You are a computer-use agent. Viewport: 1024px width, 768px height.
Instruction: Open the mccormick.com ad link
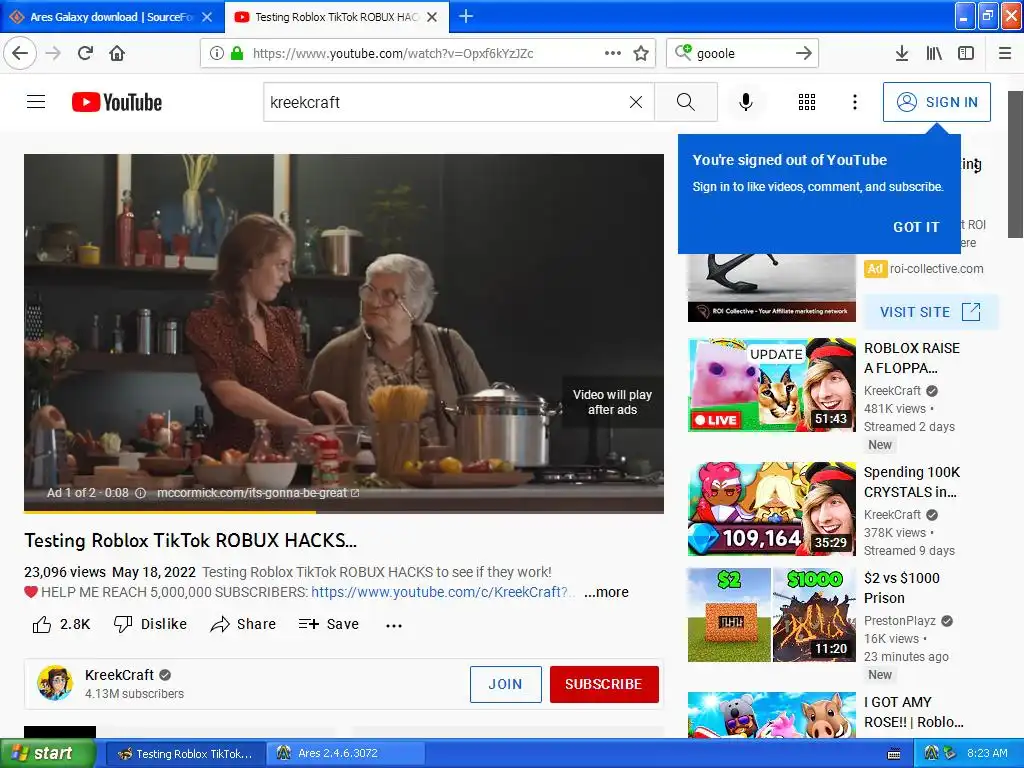257,493
